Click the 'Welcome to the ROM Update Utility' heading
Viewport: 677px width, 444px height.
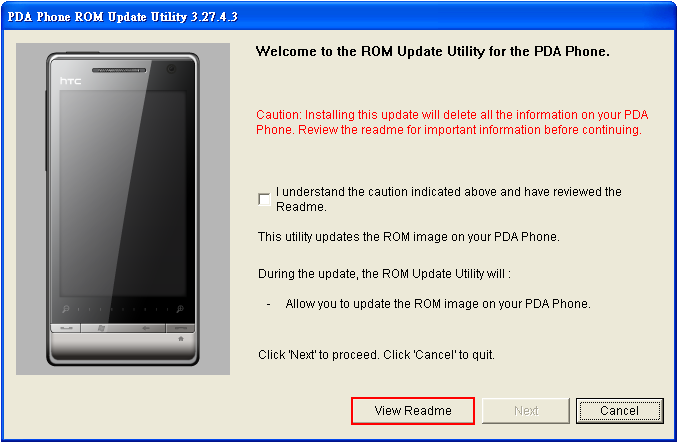pos(433,51)
